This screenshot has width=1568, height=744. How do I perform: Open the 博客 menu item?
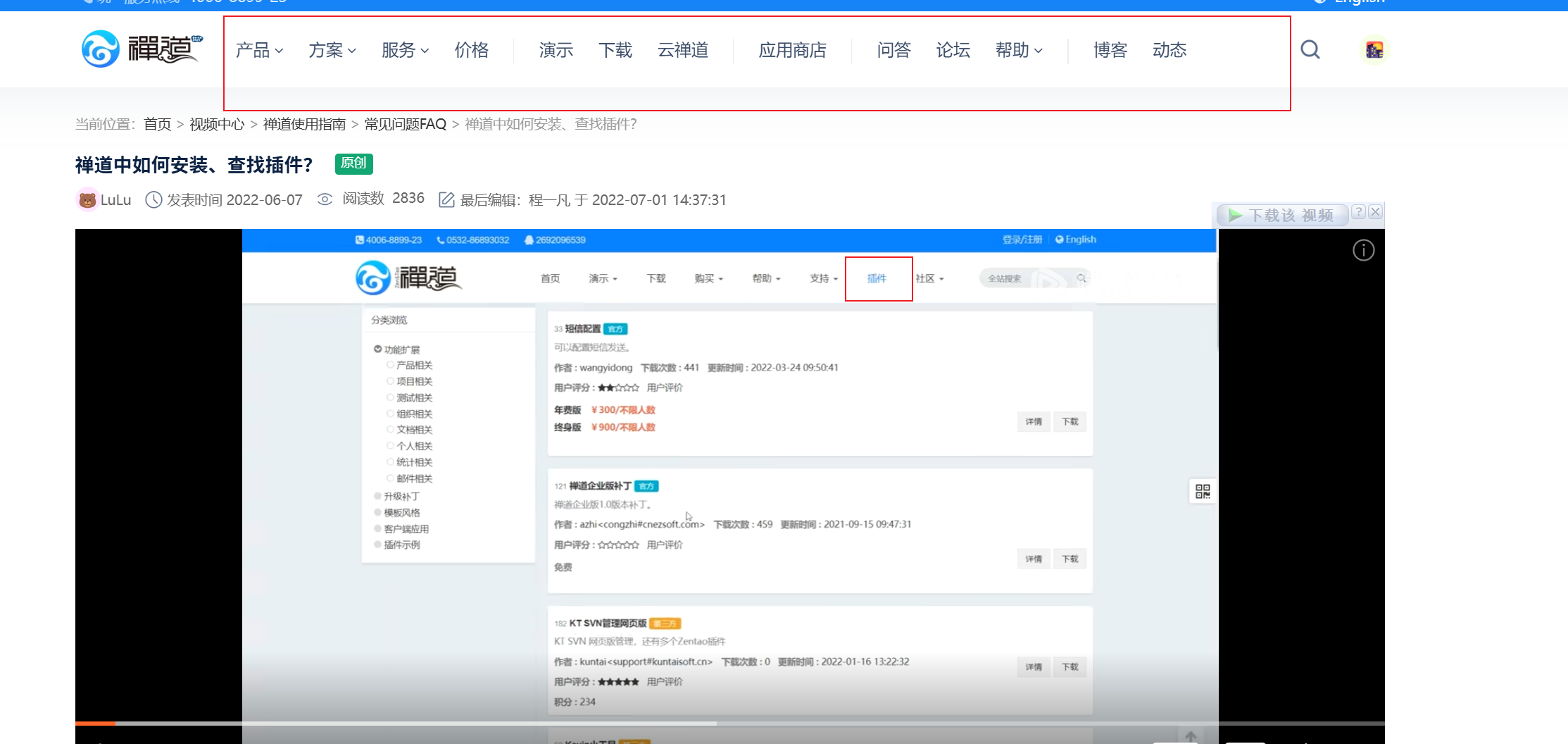coord(1110,50)
